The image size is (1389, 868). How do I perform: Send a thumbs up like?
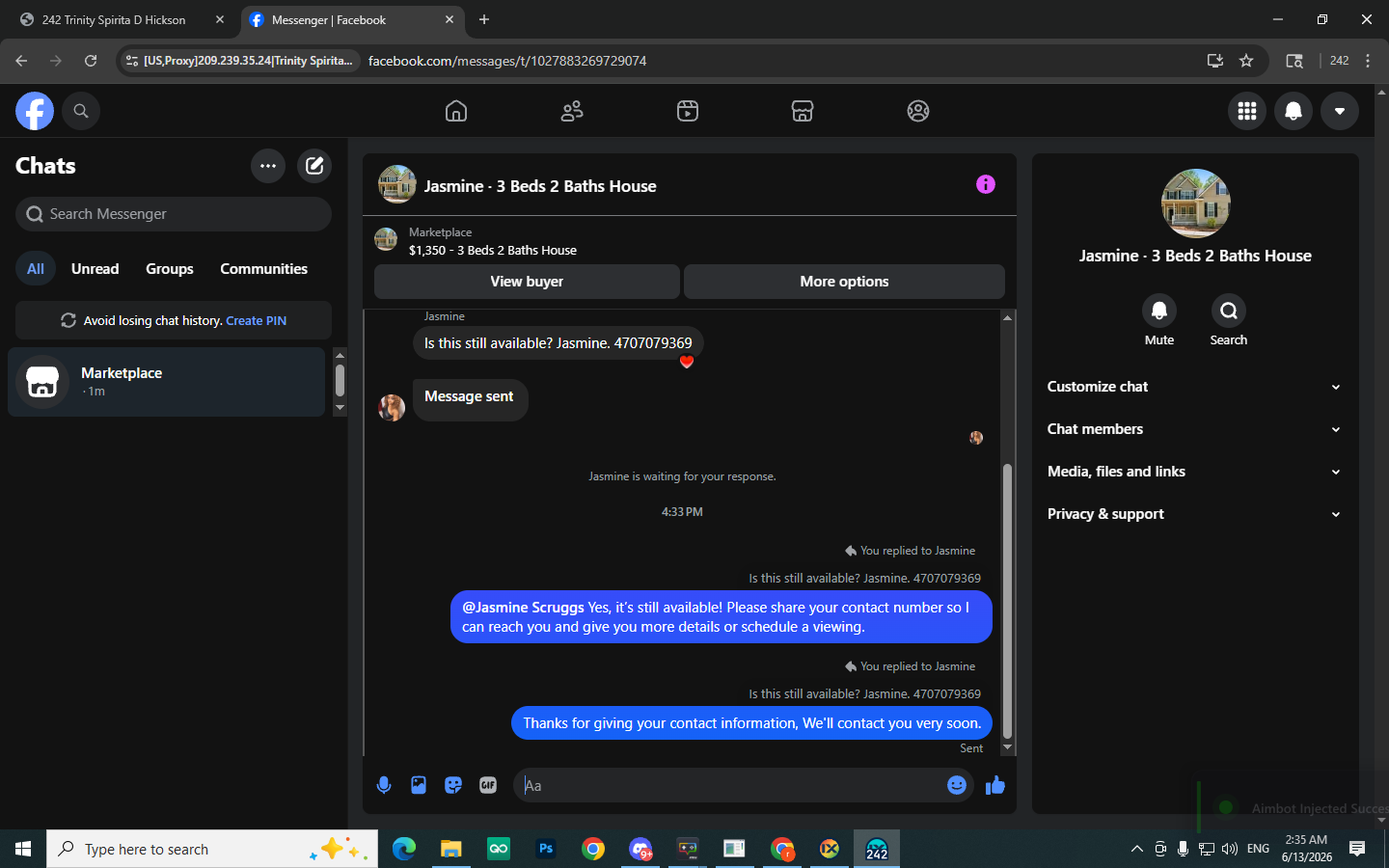click(x=995, y=785)
